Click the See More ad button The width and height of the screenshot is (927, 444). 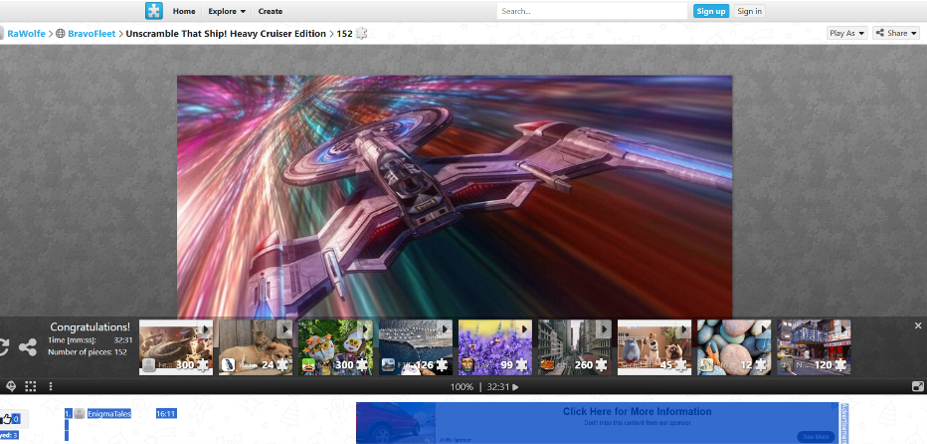pyautogui.click(x=816, y=437)
